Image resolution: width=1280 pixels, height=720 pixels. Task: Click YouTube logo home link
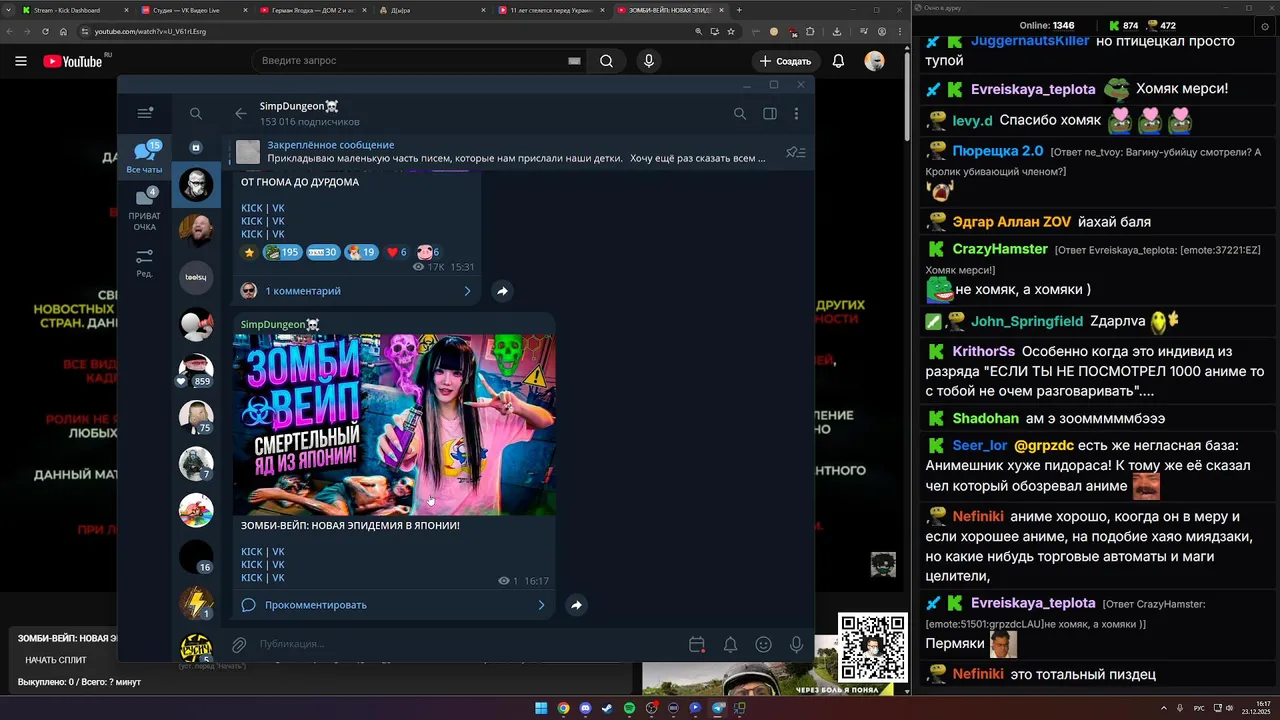tap(73, 61)
